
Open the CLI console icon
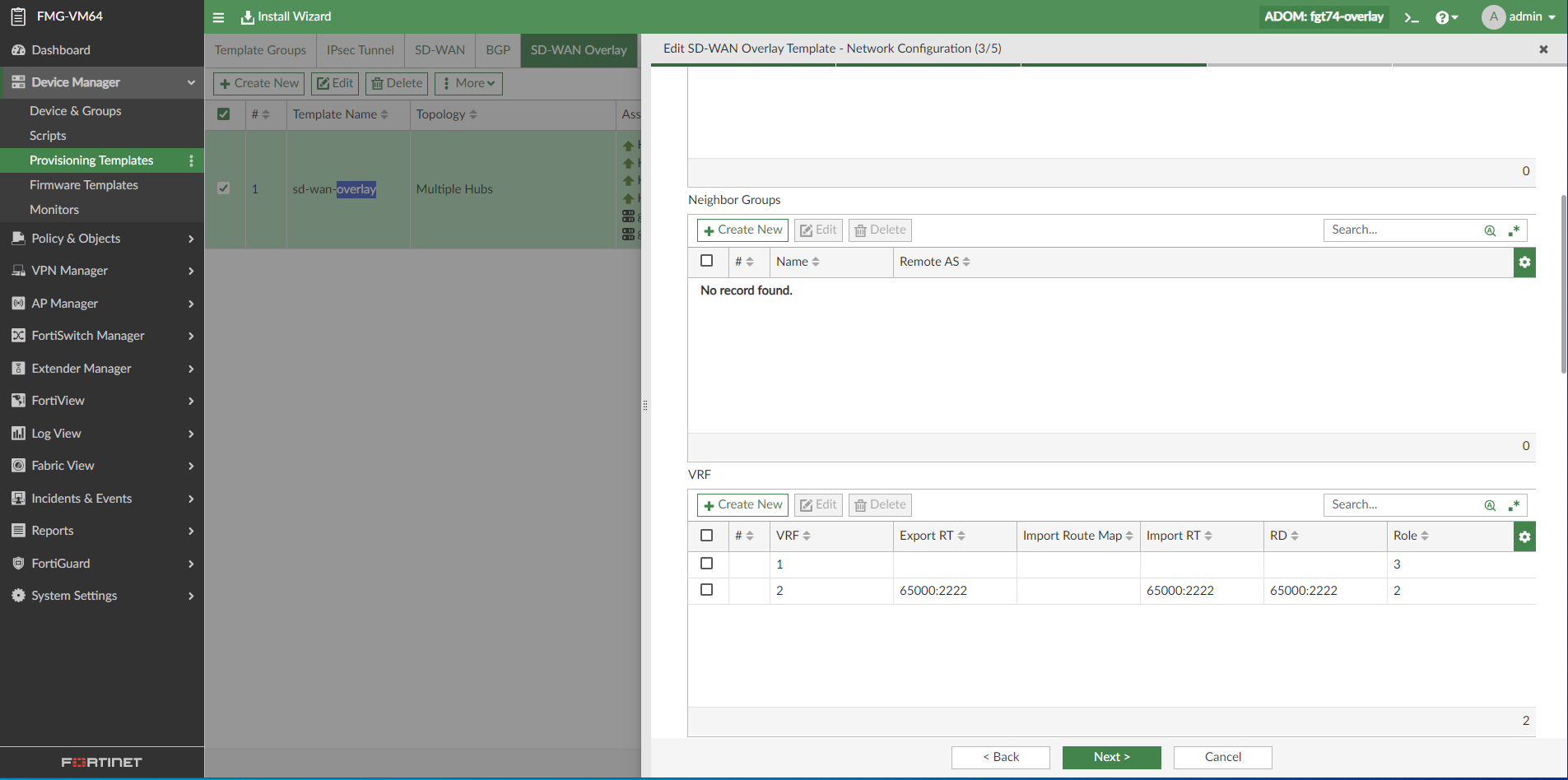coord(1412,17)
